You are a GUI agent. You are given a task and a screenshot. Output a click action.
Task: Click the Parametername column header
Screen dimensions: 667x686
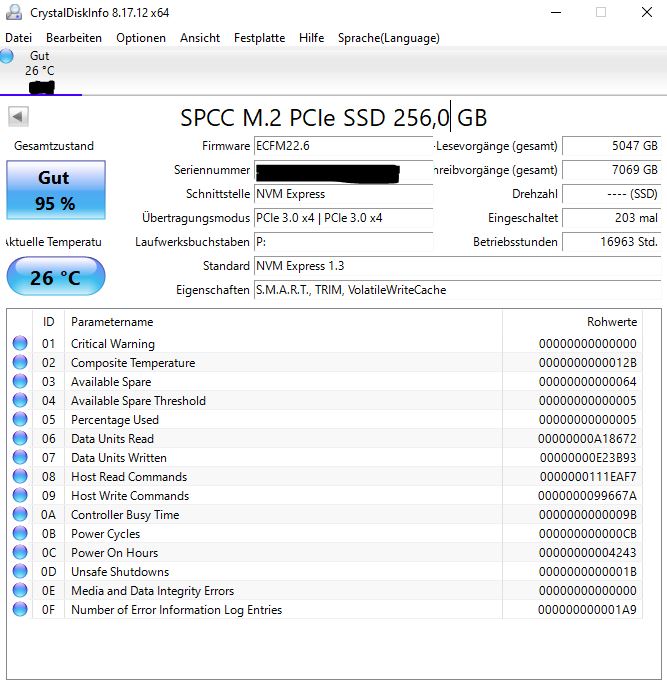point(283,322)
